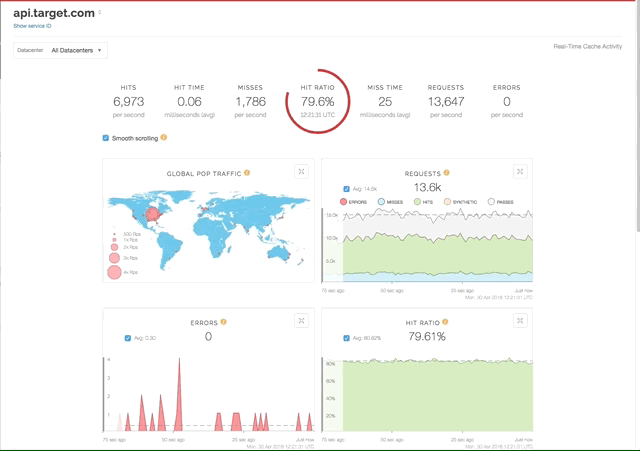This screenshot has height=451, width=640.
Task: Toggle the ERRORS series in Requests legend
Action: (x=344, y=201)
